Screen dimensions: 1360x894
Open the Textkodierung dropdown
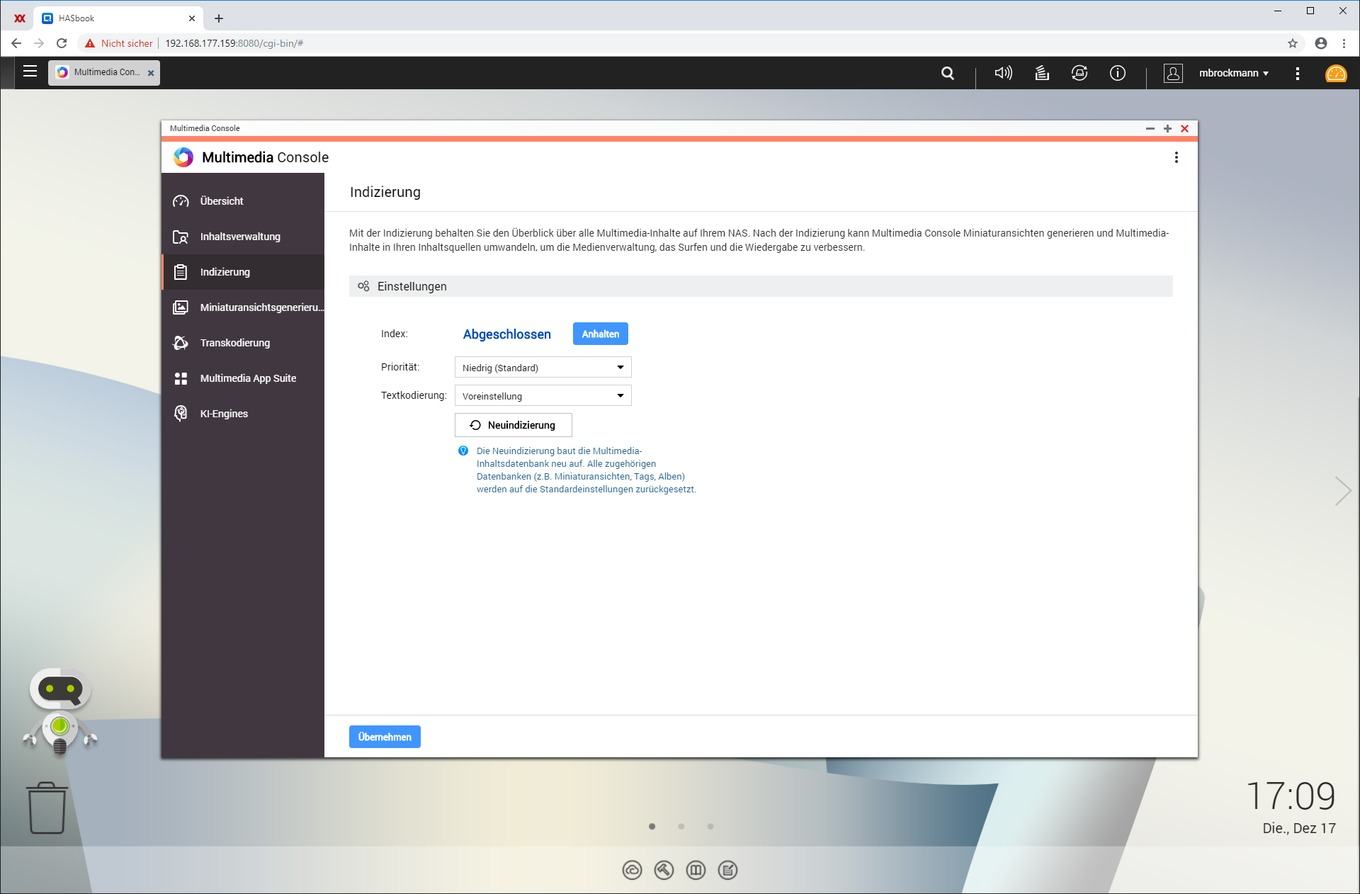click(543, 396)
